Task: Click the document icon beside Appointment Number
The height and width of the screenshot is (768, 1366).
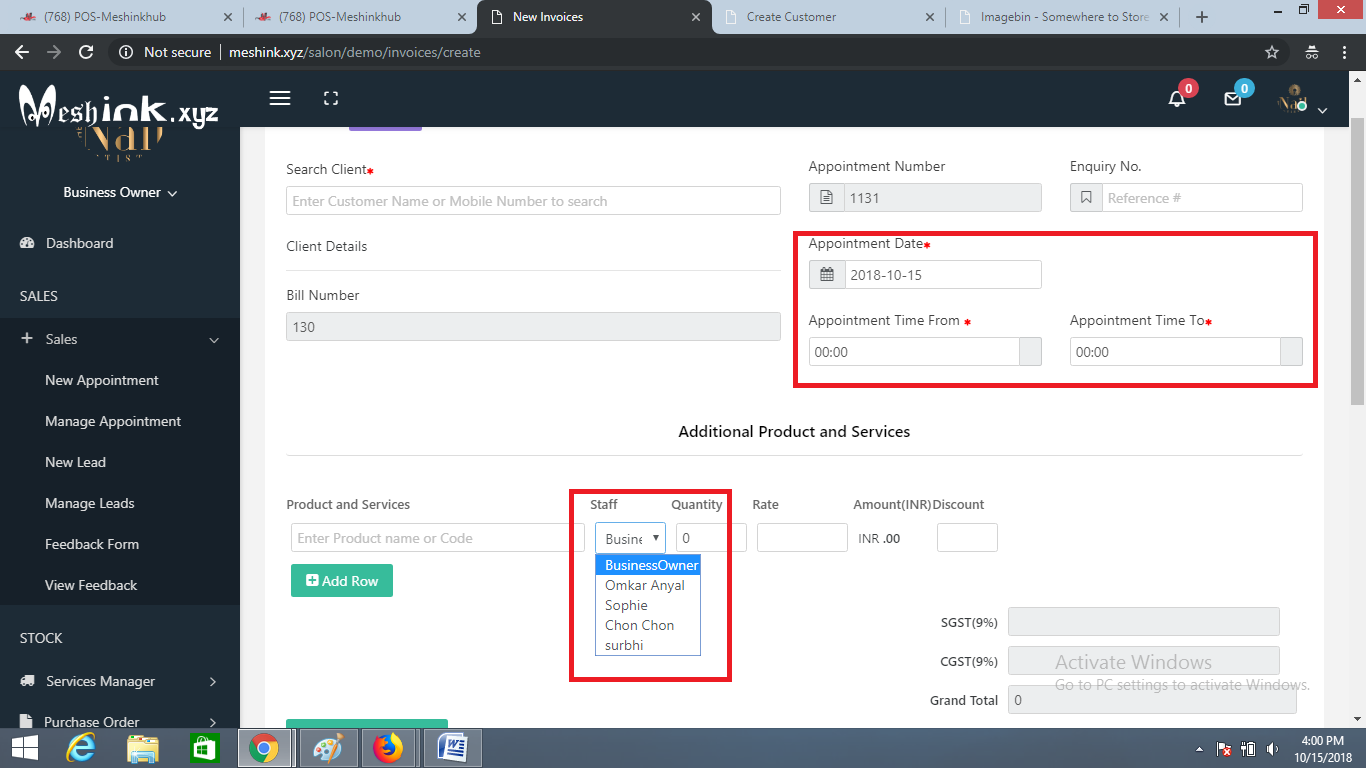Action: point(827,198)
